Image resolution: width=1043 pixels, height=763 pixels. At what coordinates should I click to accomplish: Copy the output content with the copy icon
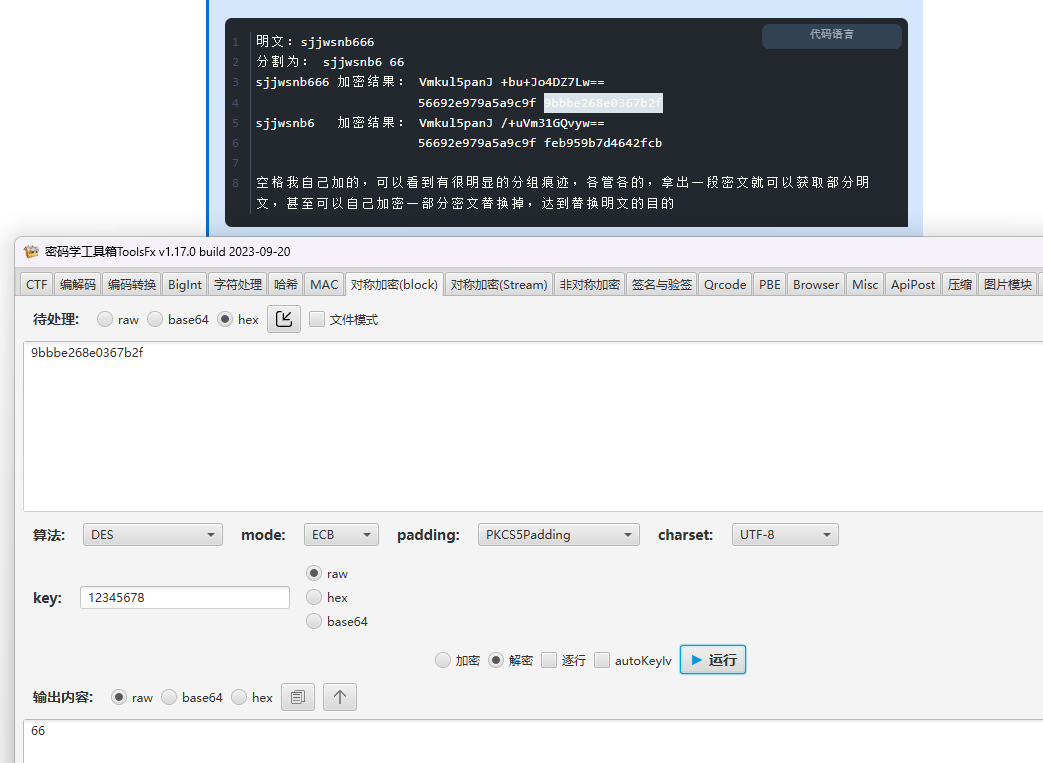297,697
